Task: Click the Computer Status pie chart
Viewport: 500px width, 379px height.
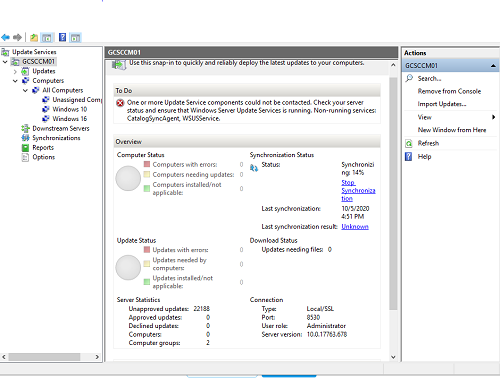Action: pos(128,178)
